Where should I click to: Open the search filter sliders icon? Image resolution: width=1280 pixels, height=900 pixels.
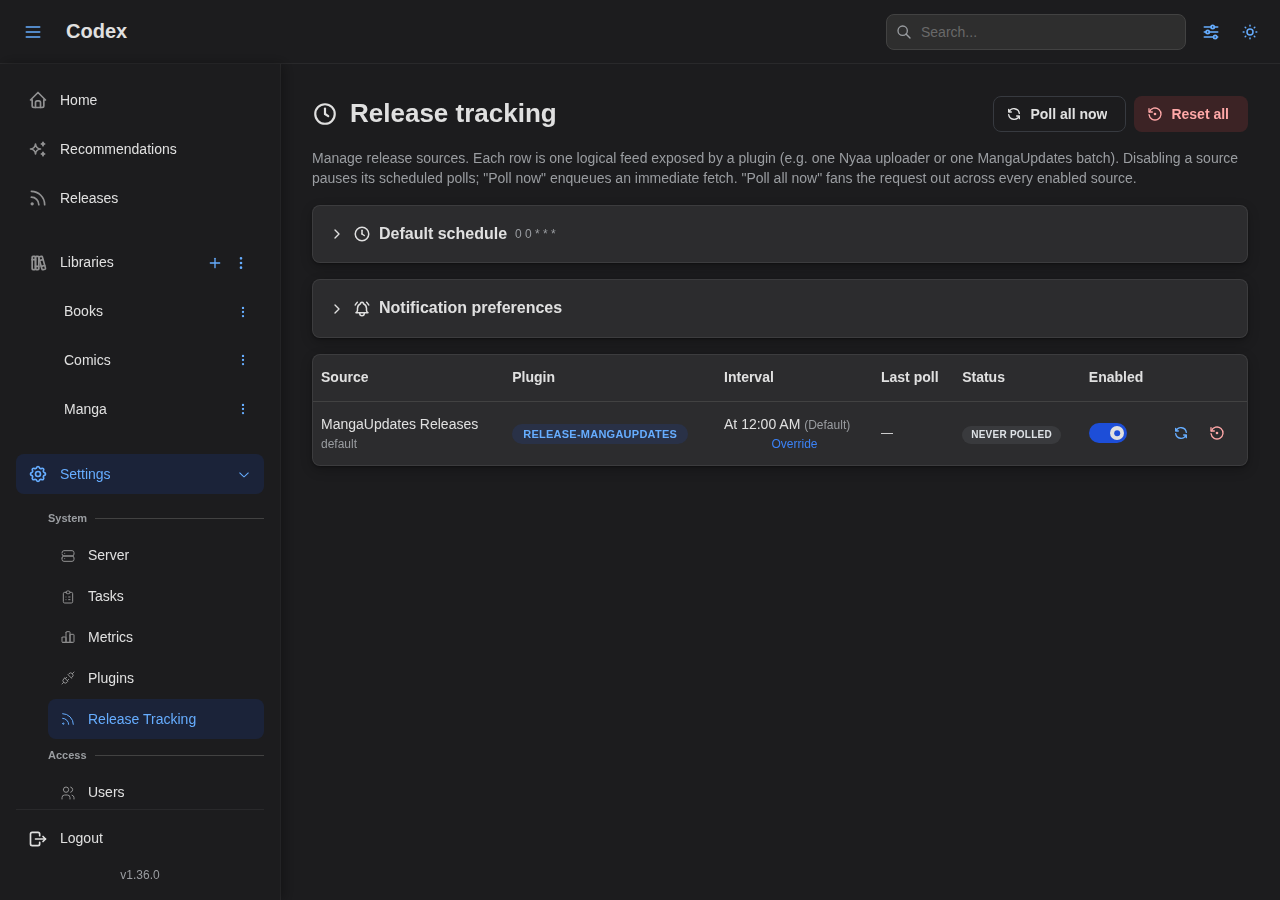click(1211, 32)
